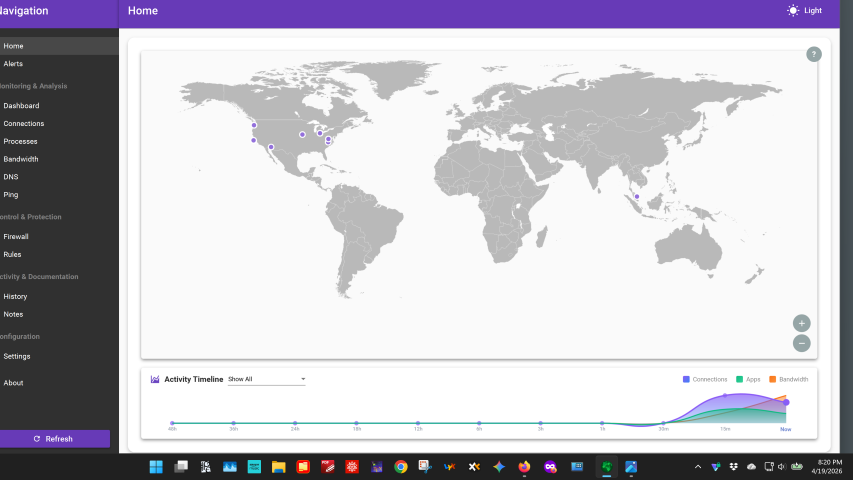
Task: Open Google Chrome from the taskbar
Action: pos(400,466)
